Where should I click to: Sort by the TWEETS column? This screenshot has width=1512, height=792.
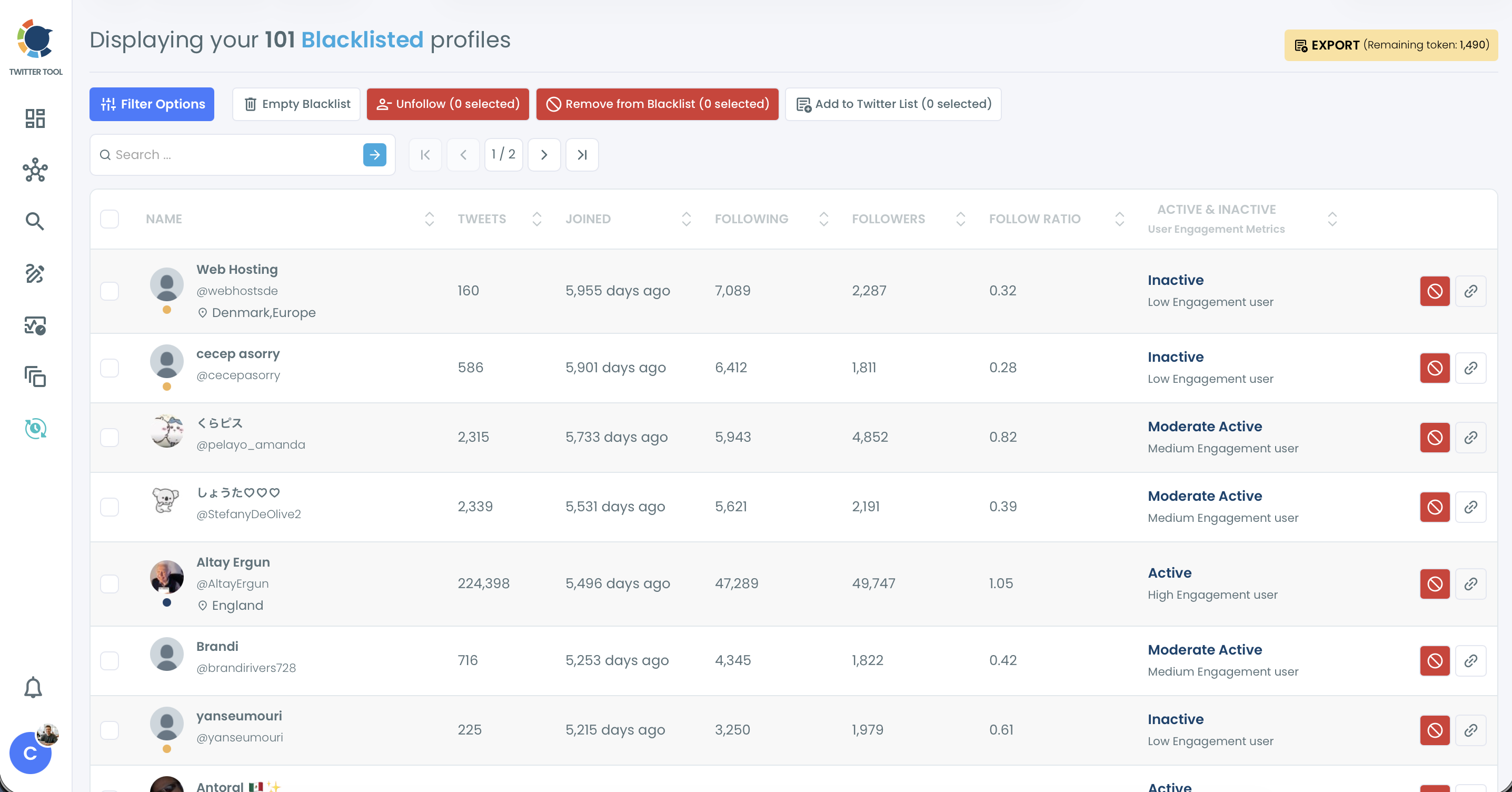(x=536, y=219)
